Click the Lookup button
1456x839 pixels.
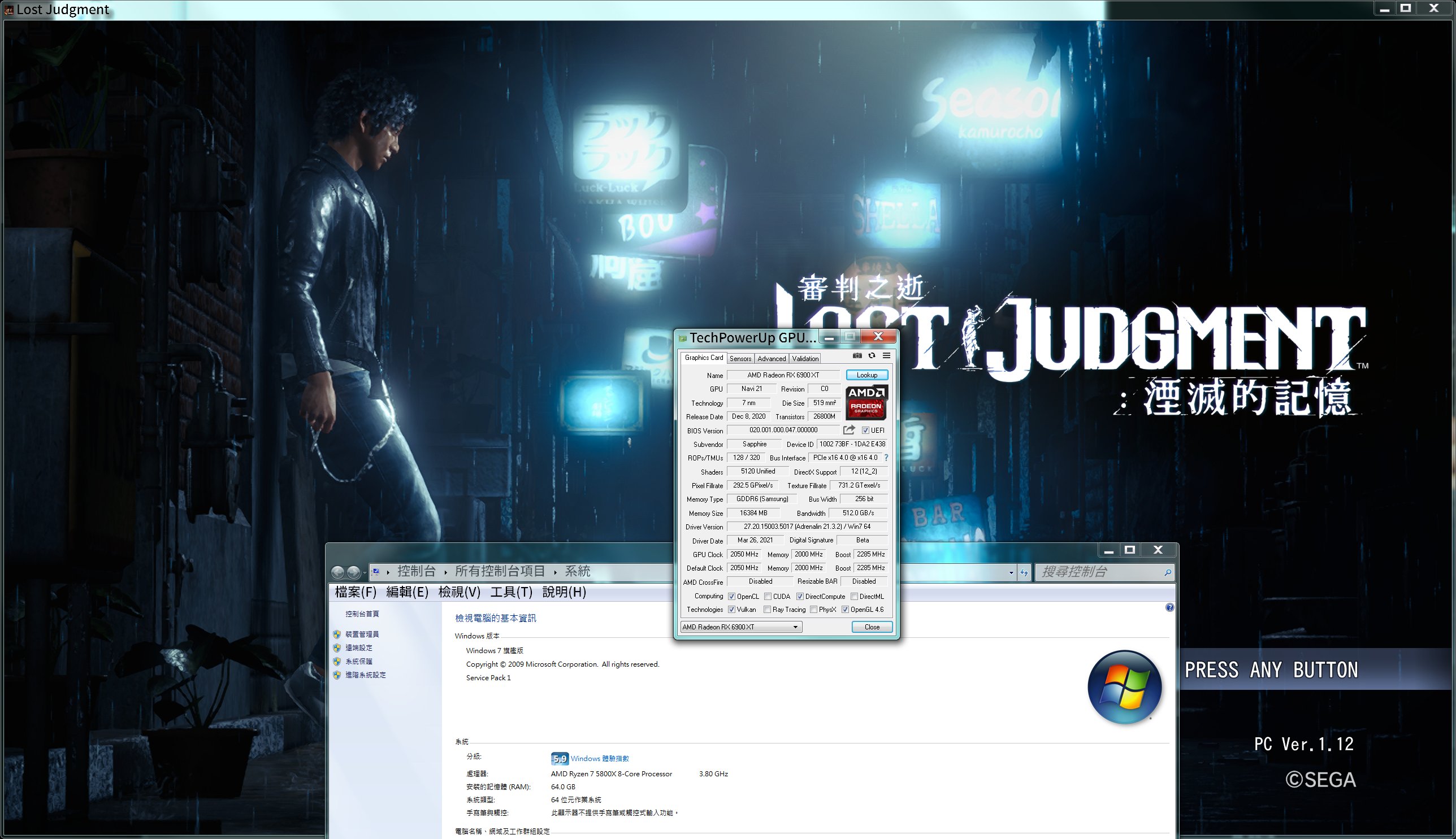click(x=866, y=375)
